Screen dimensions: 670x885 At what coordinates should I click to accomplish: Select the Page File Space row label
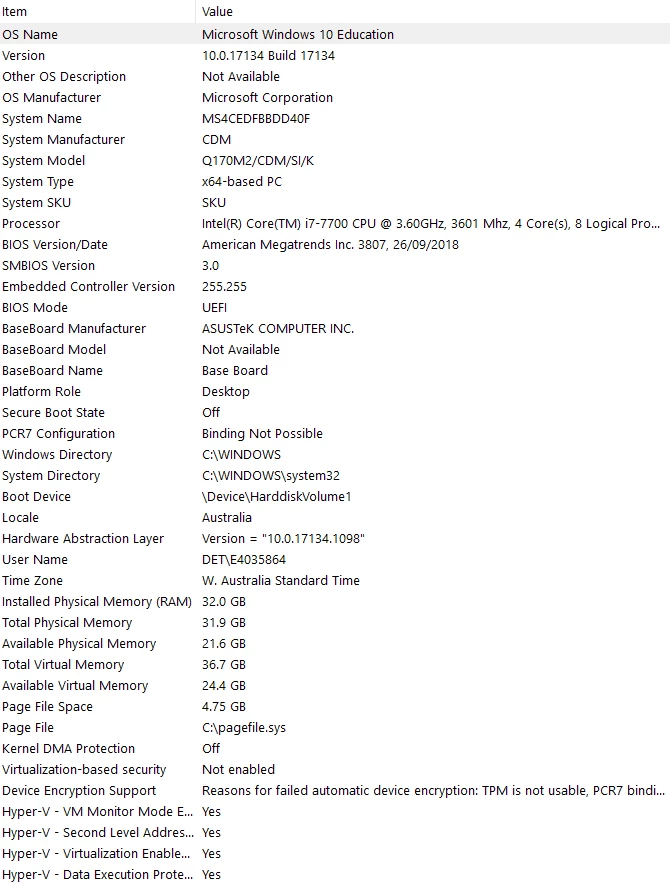(47, 706)
